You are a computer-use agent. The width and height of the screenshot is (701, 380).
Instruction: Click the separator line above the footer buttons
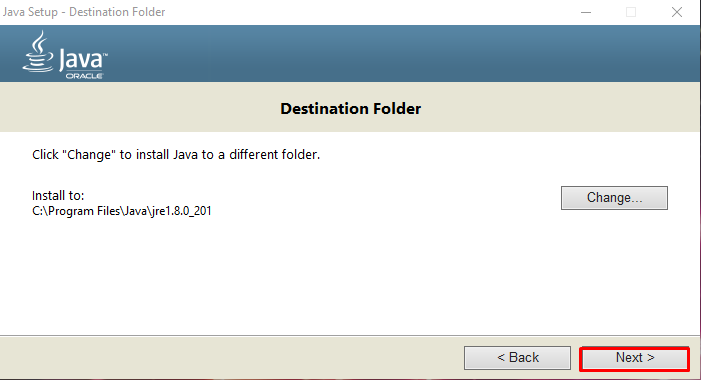pyautogui.click(x=350, y=335)
